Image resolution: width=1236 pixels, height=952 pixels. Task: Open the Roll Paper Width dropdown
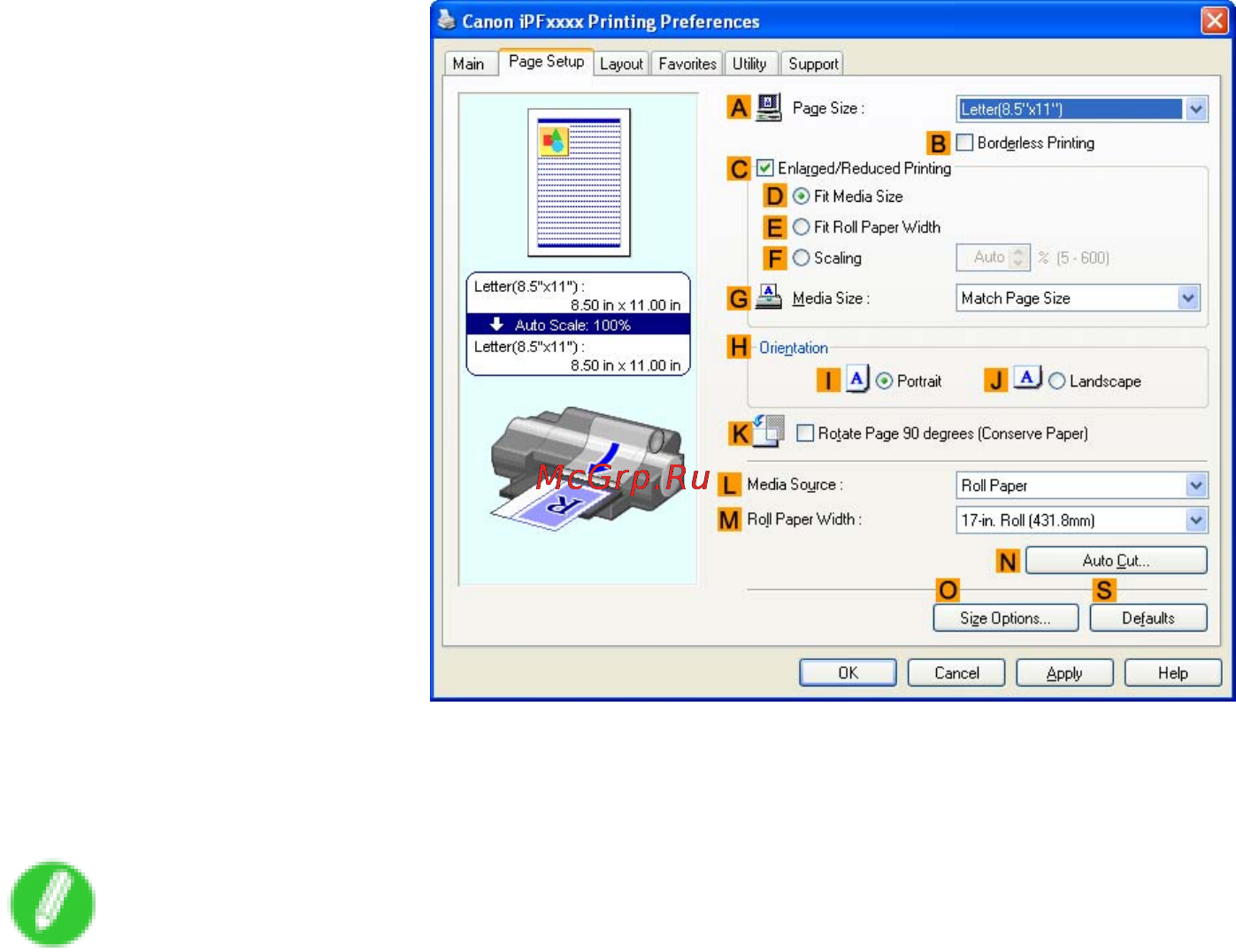click(x=1196, y=520)
